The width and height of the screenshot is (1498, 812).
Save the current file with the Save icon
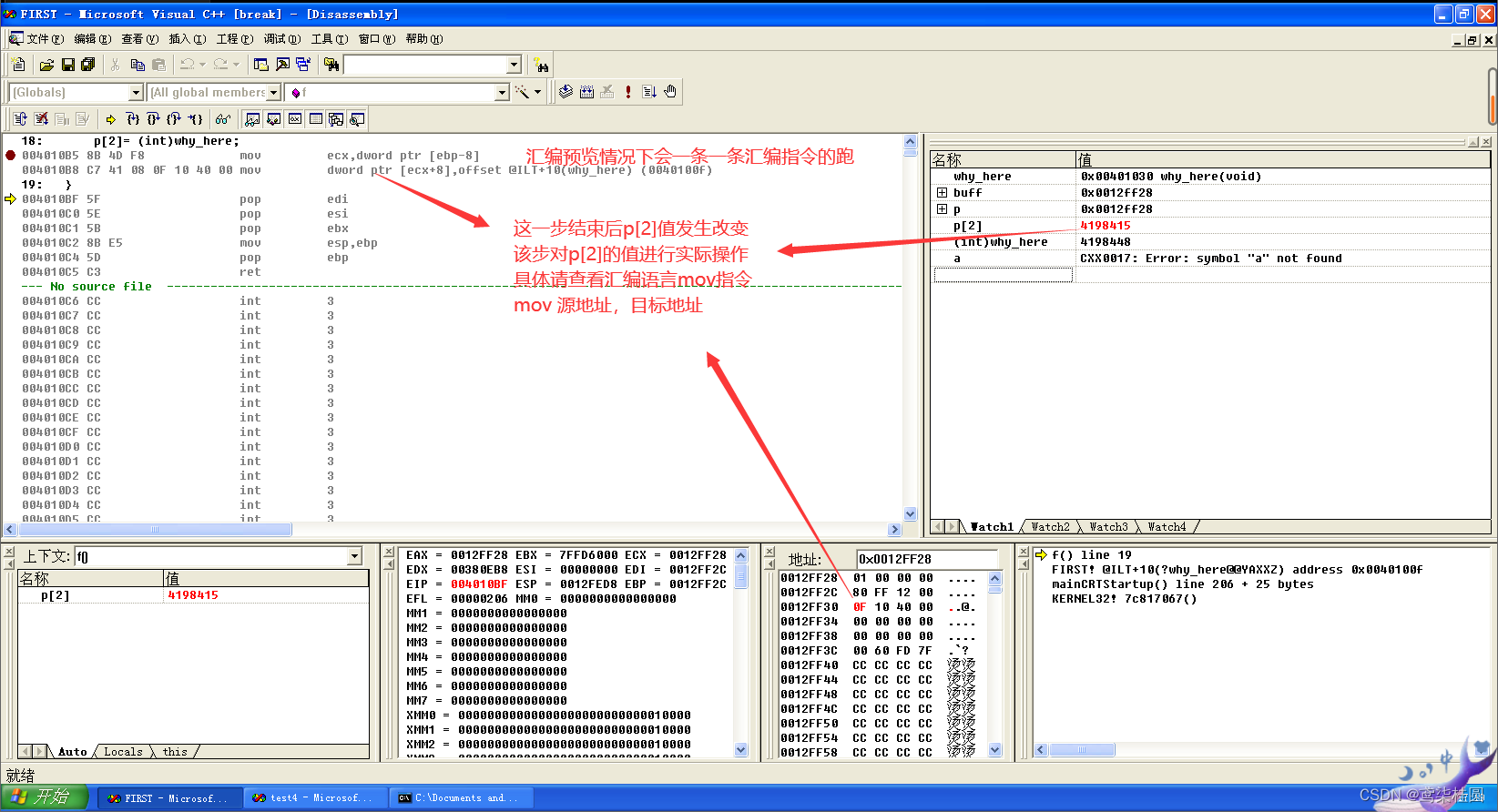pyautogui.click(x=67, y=65)
